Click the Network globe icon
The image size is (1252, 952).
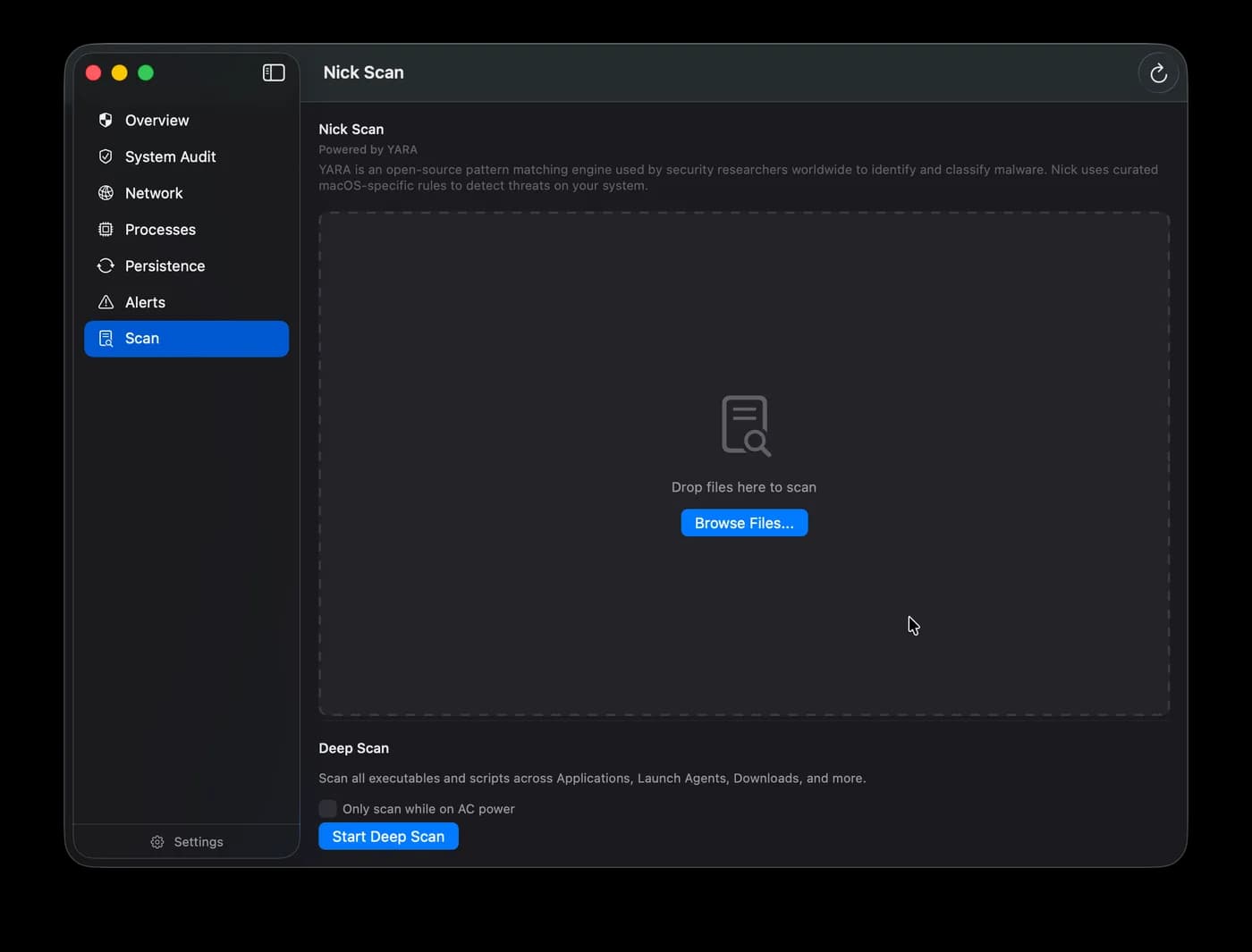coord(106,193)
